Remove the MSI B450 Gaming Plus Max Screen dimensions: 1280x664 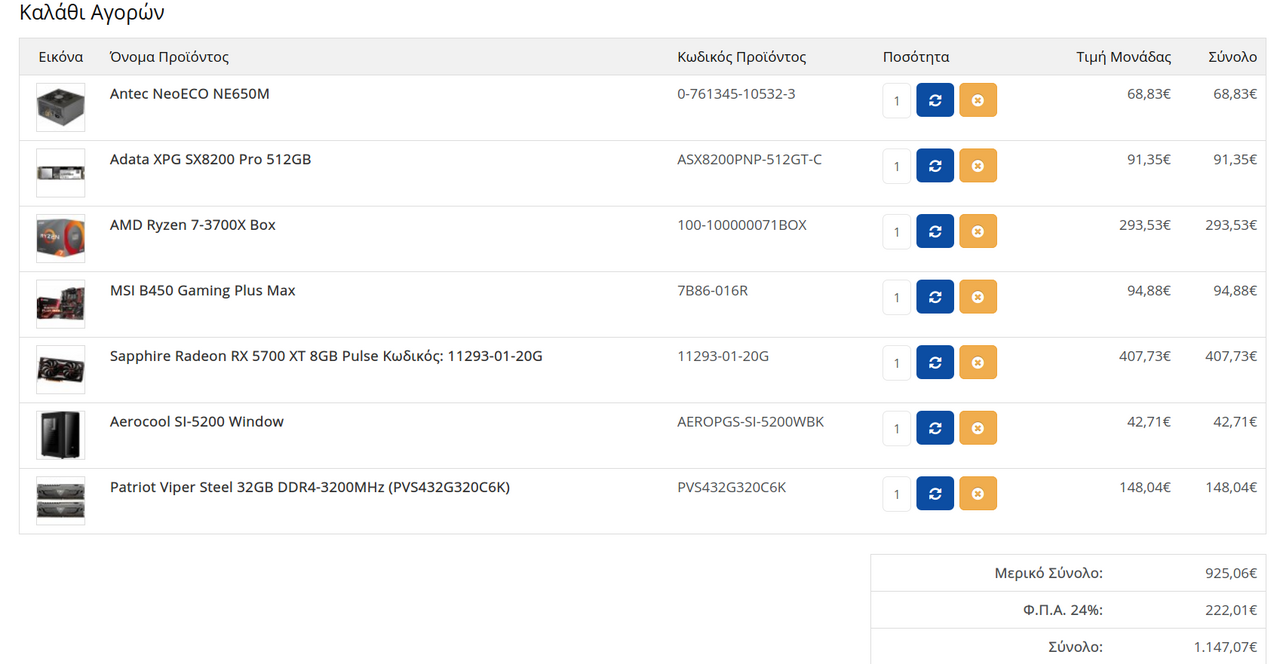(x=978, y=297)
